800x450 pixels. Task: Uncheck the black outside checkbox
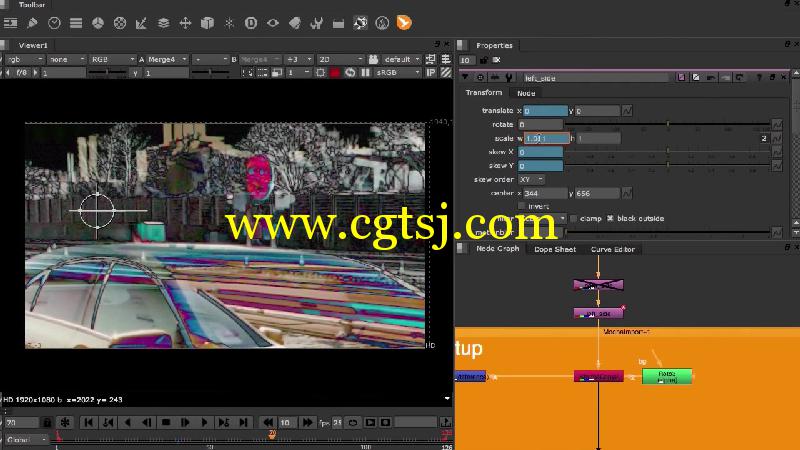610,218
